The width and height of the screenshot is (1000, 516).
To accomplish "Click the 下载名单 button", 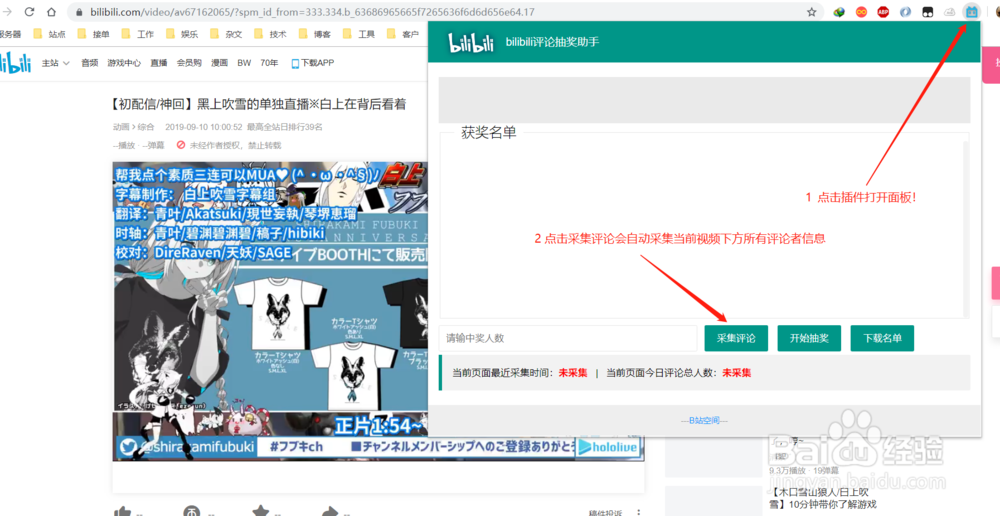I will (x=882, y=338).
